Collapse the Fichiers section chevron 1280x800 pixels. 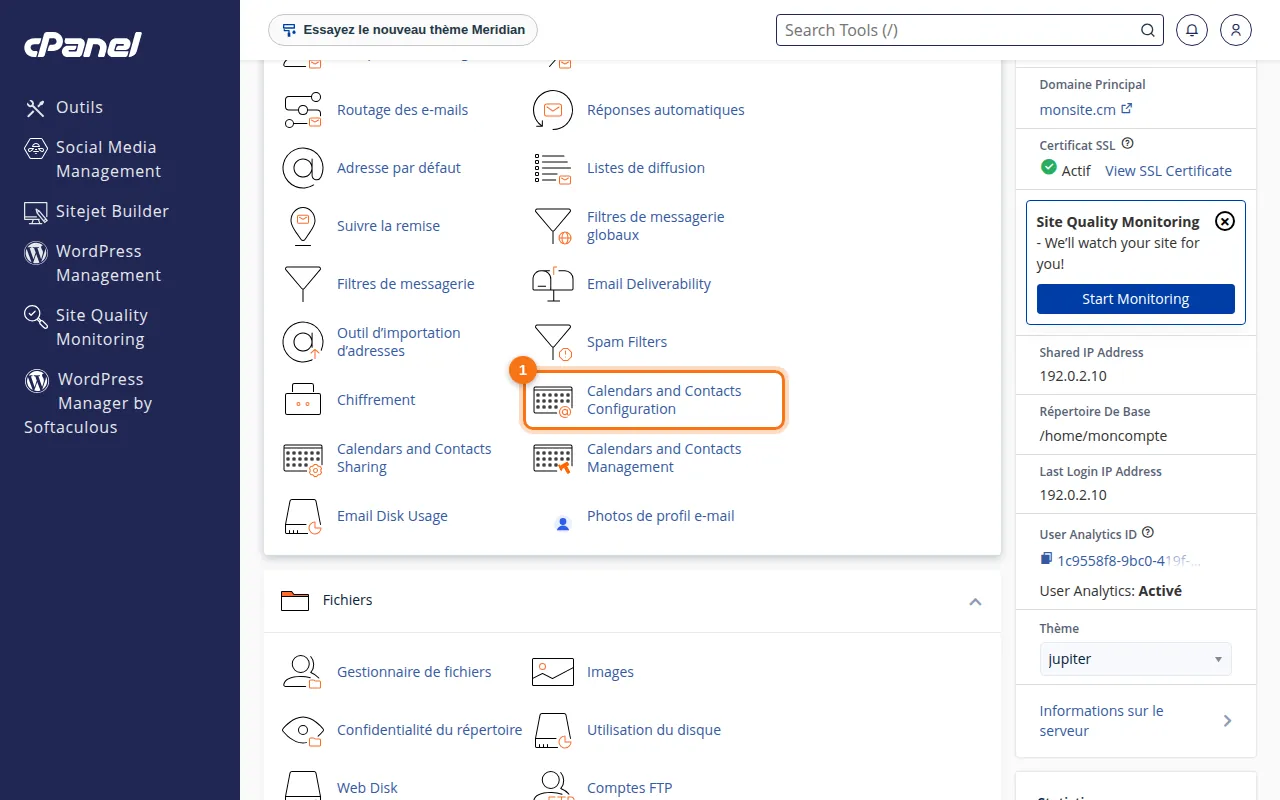point(975,601)
